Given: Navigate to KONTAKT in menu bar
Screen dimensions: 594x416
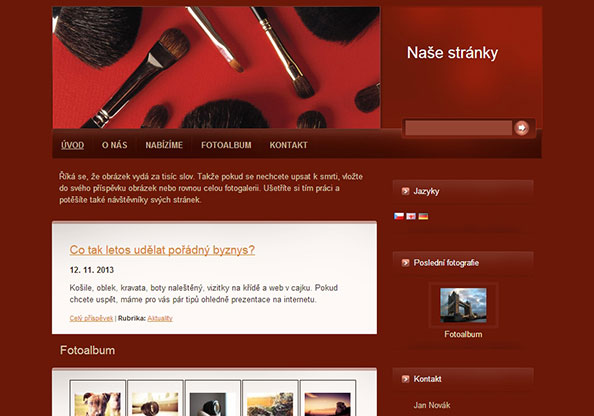Looking at the screenshot, I should pos(288,145).
